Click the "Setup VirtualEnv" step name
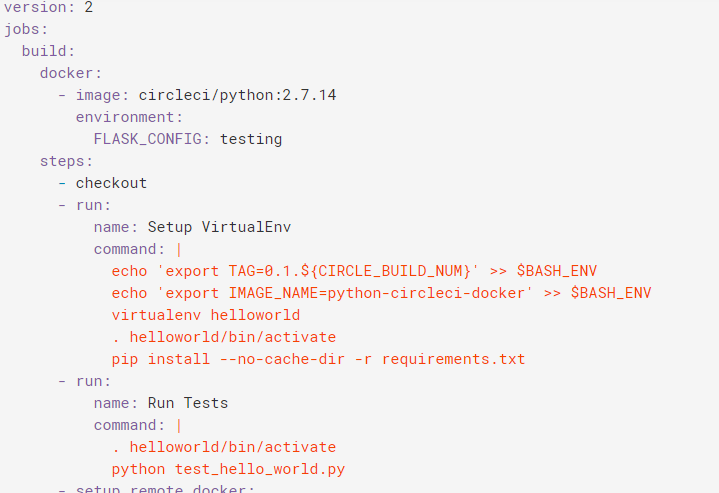719x493 pixels. 219,227
